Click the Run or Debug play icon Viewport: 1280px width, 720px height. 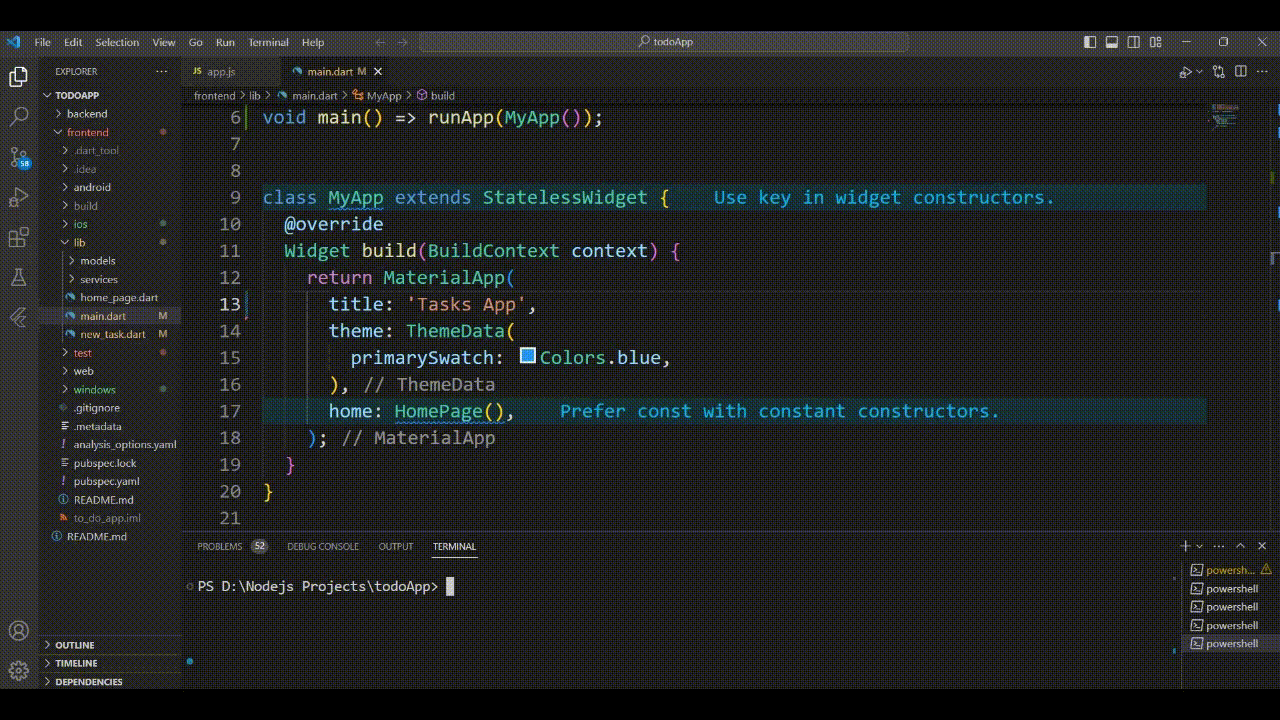click(x=1184, y=72)
